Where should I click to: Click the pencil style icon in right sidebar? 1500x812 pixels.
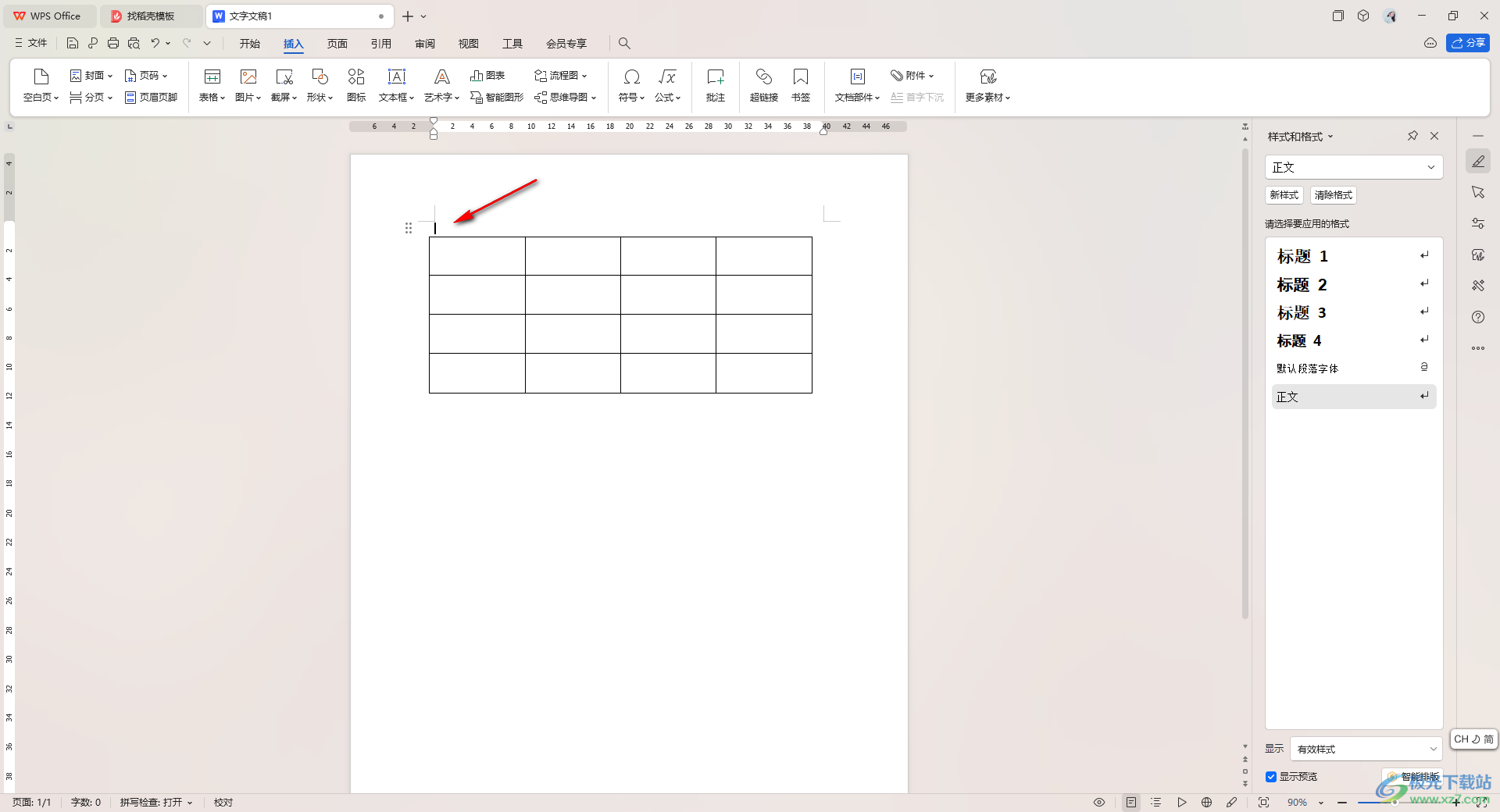click(1478, 162)
